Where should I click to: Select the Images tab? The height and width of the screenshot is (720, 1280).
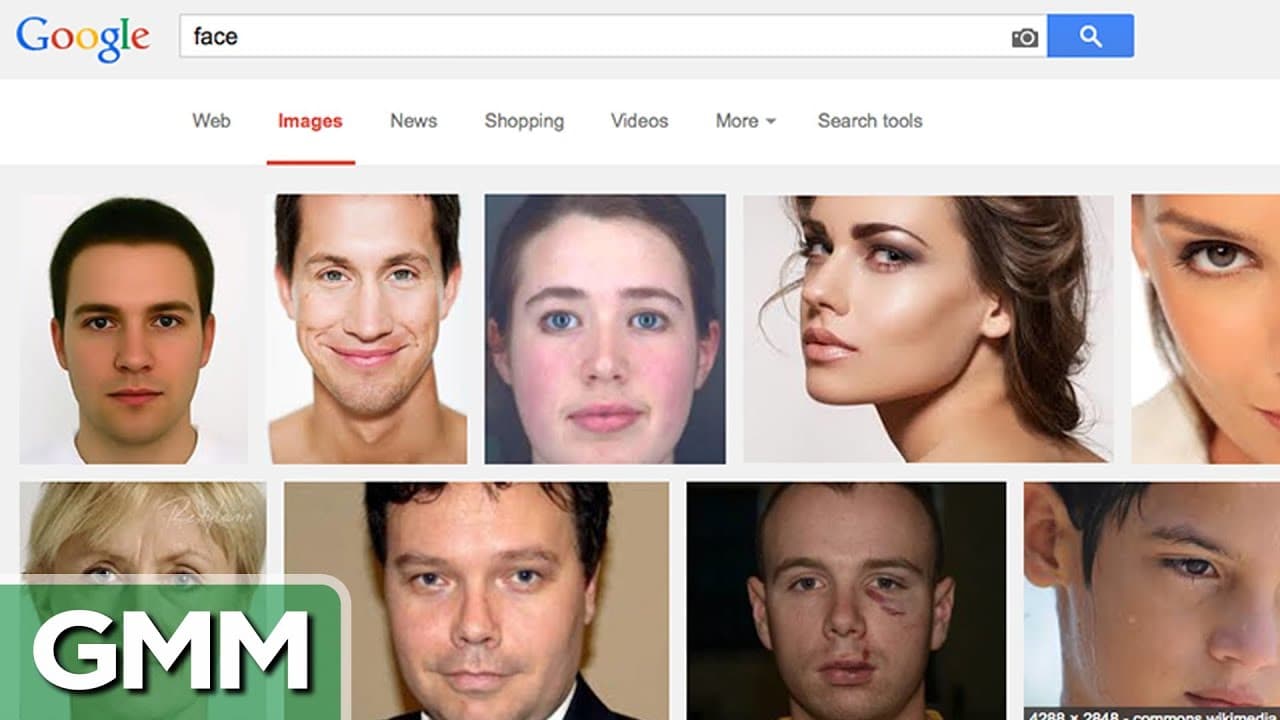[x=310, y=122]
